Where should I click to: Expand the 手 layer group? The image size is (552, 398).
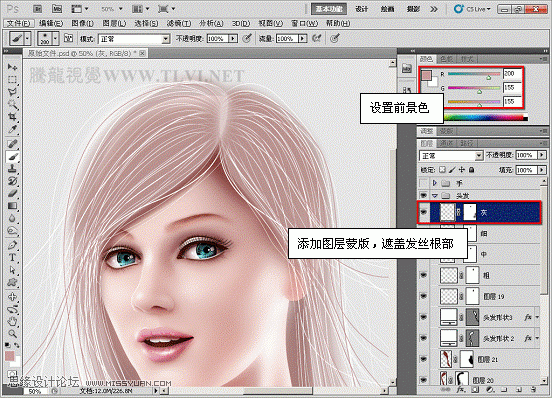[x=435, y=183]
